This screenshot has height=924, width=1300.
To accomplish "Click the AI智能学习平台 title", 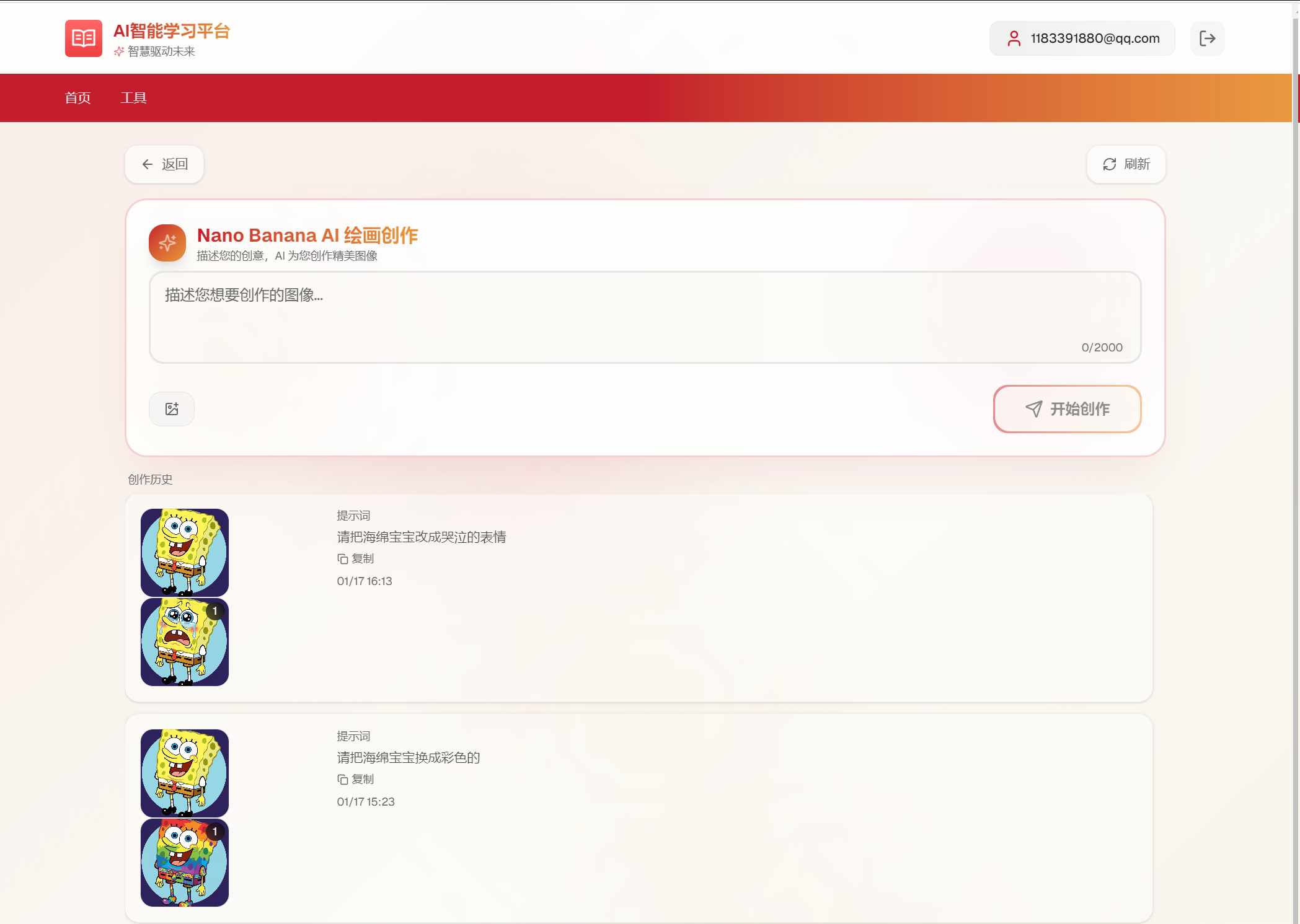I will 172,31.
